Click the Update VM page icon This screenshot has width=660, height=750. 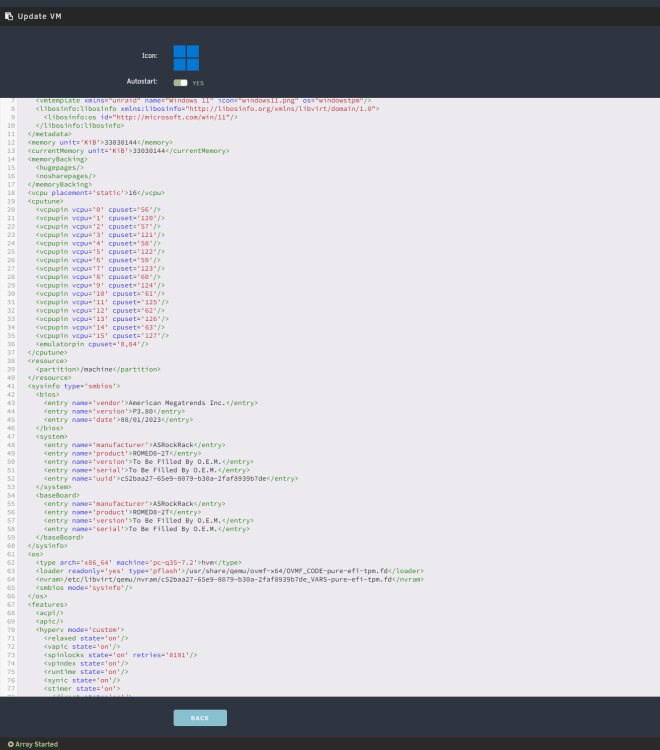[9, 16]
